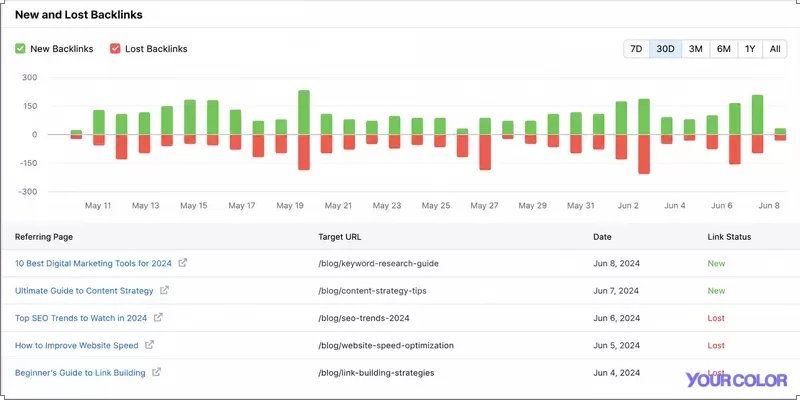Screen dimensions: 800x400
Task: Click the Target URL column header
Action: 340,237
